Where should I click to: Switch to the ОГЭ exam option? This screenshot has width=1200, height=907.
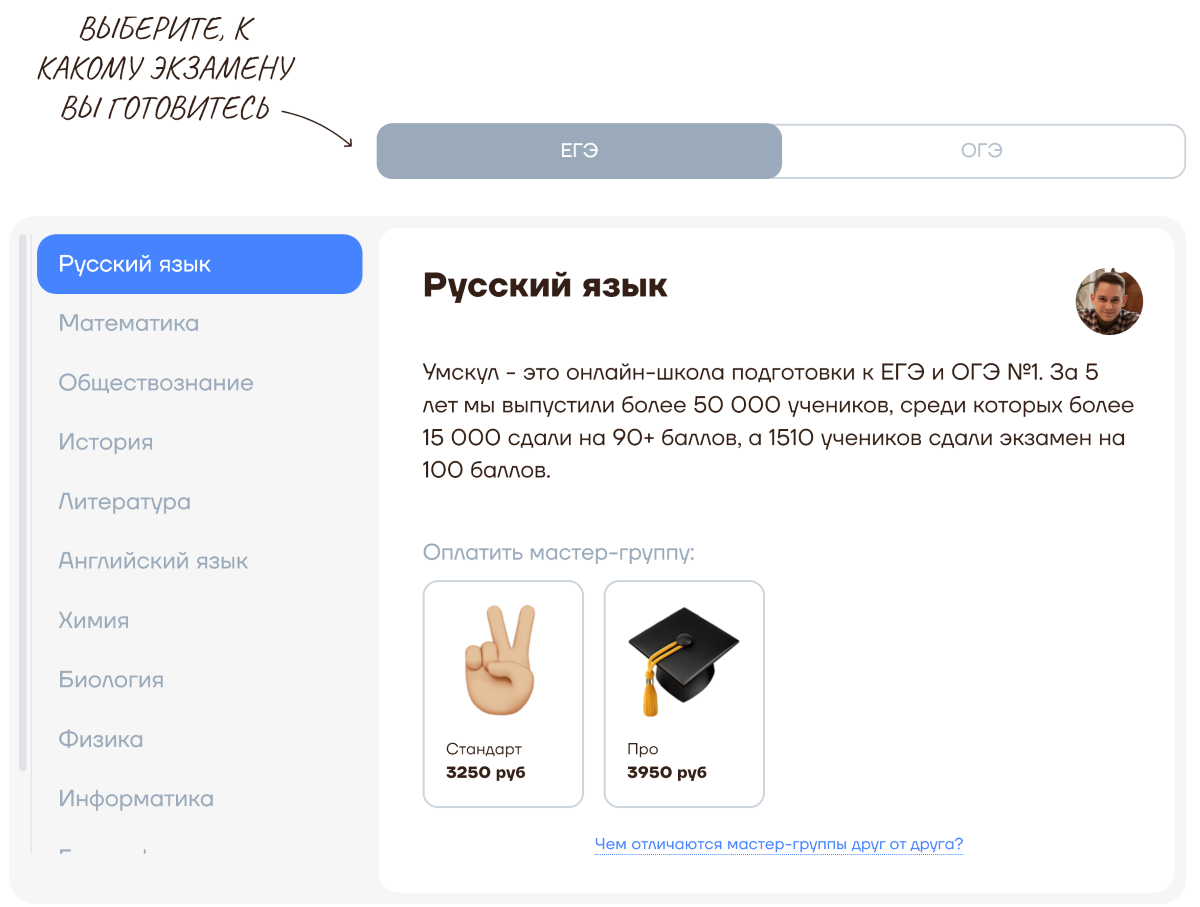983,151
